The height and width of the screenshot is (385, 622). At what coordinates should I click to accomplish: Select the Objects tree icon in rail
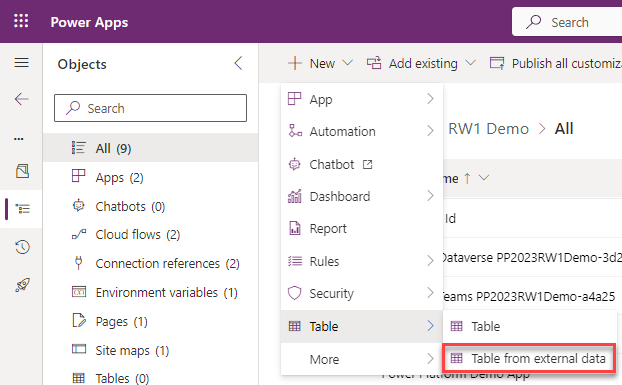(23, 209)
